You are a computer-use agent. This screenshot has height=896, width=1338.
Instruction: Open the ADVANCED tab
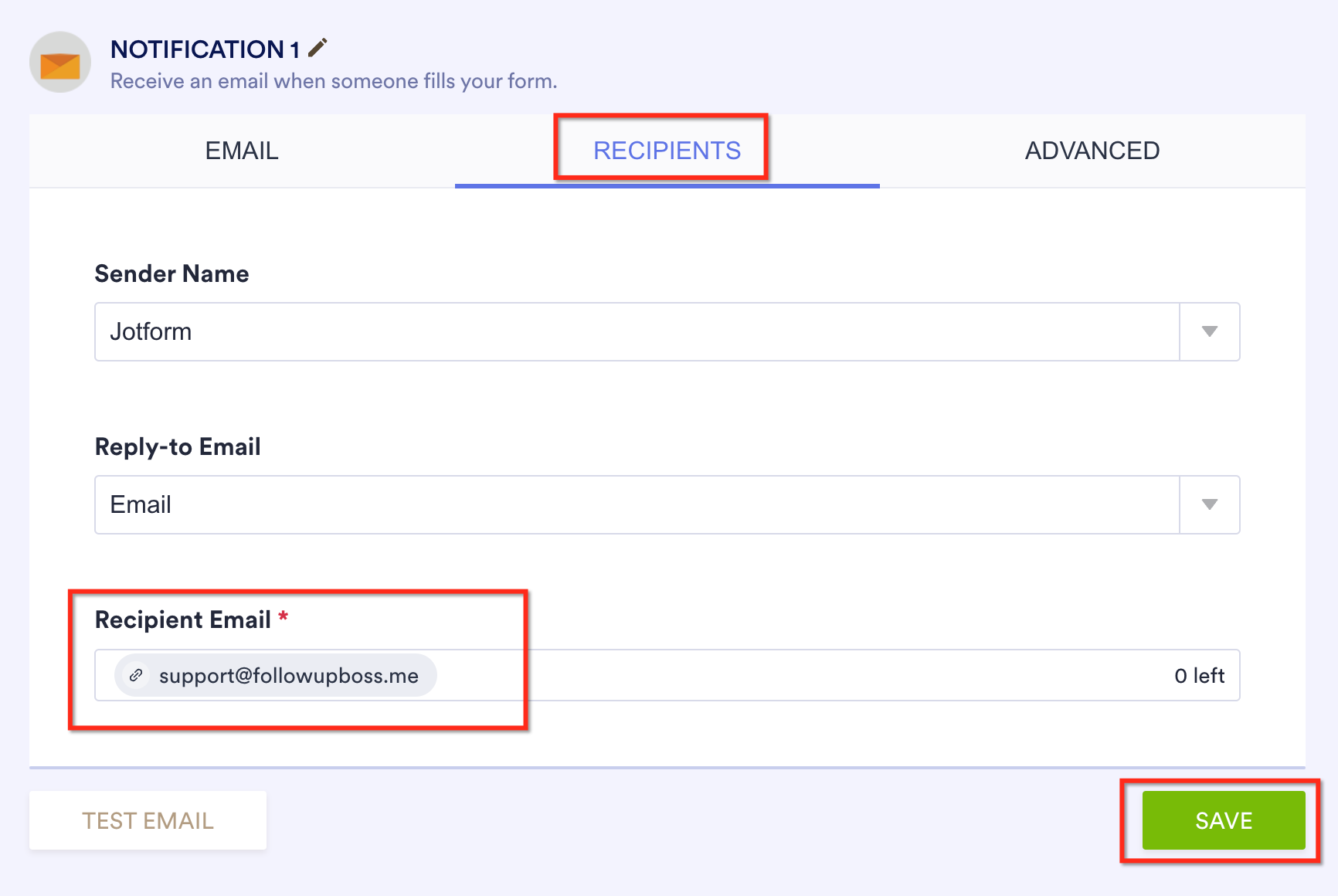(x=1092, y=151)
